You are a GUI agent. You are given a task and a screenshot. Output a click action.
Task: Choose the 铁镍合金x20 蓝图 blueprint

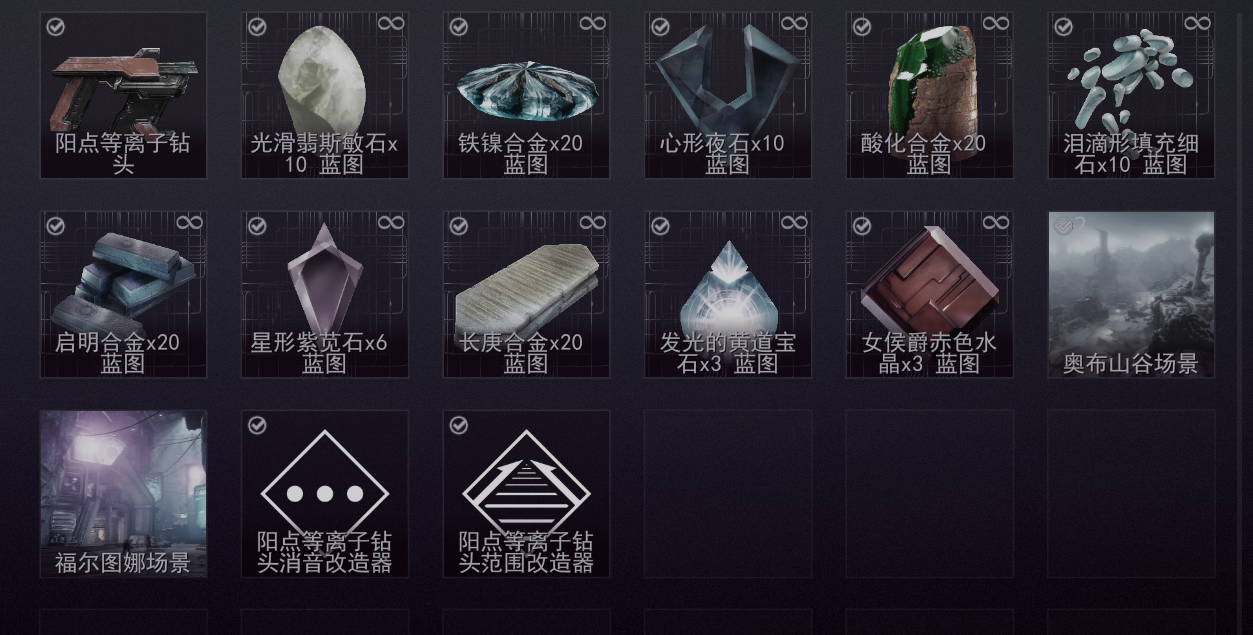click(526, 95)
